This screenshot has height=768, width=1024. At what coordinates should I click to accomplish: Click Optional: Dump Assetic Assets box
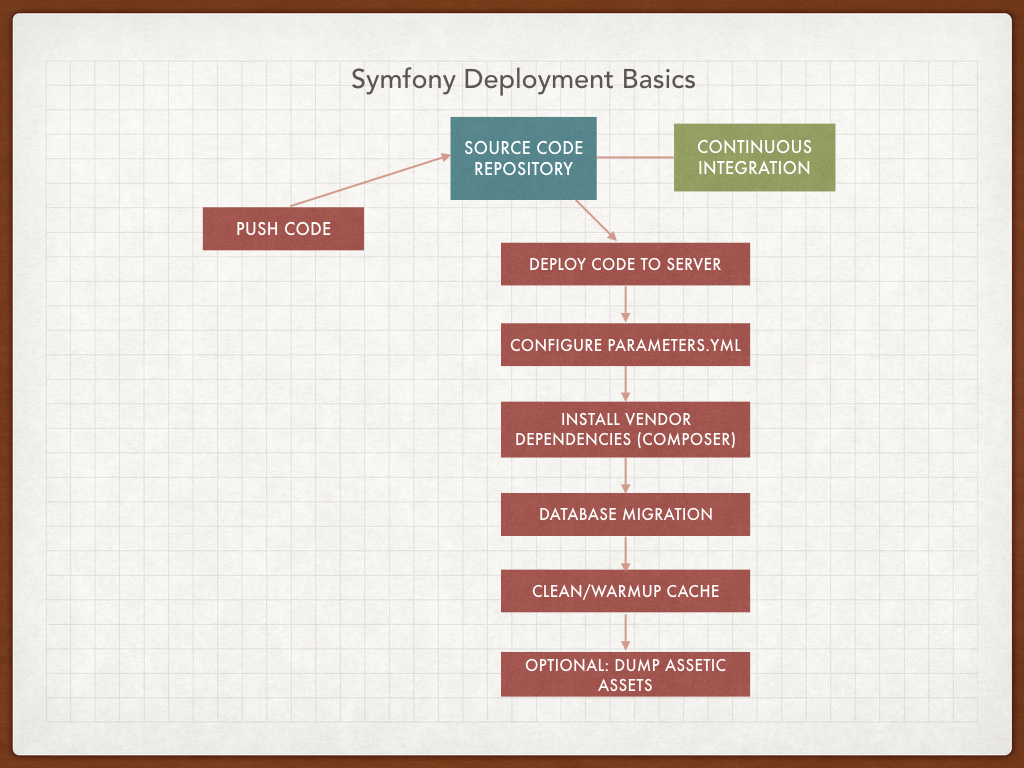click(x=625, y=674)
